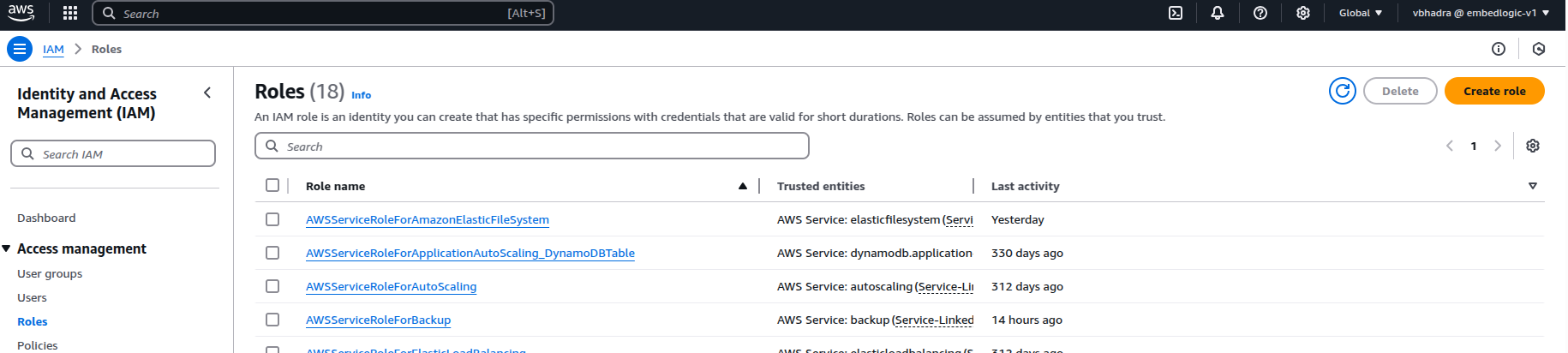Image resolution: width=1568 pixels, height=353 pixels.
Task: Open table preferences gear icon
Action: coord(1532,146)
